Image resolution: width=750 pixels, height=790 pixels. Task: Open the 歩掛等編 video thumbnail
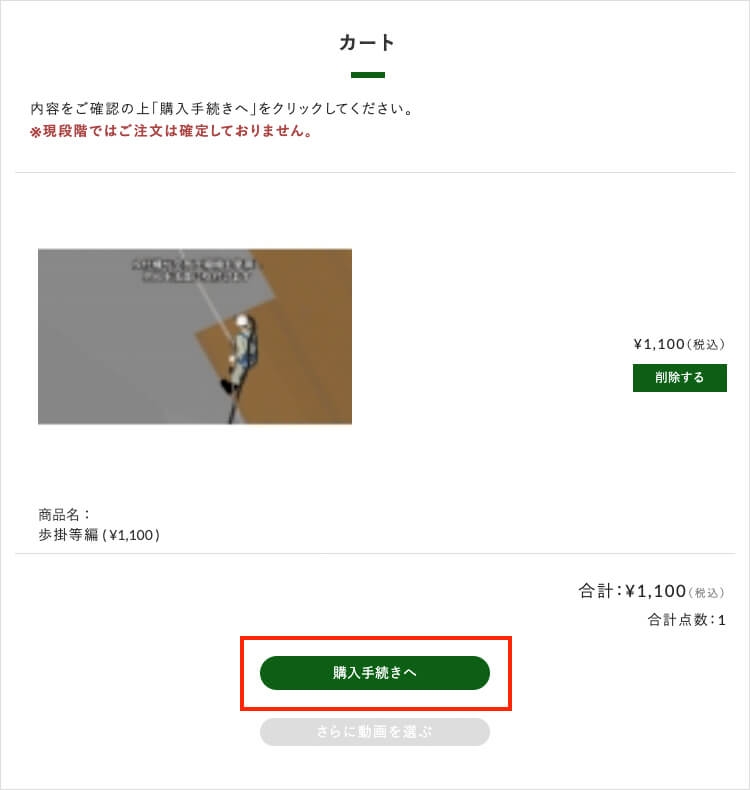point(195,336)
